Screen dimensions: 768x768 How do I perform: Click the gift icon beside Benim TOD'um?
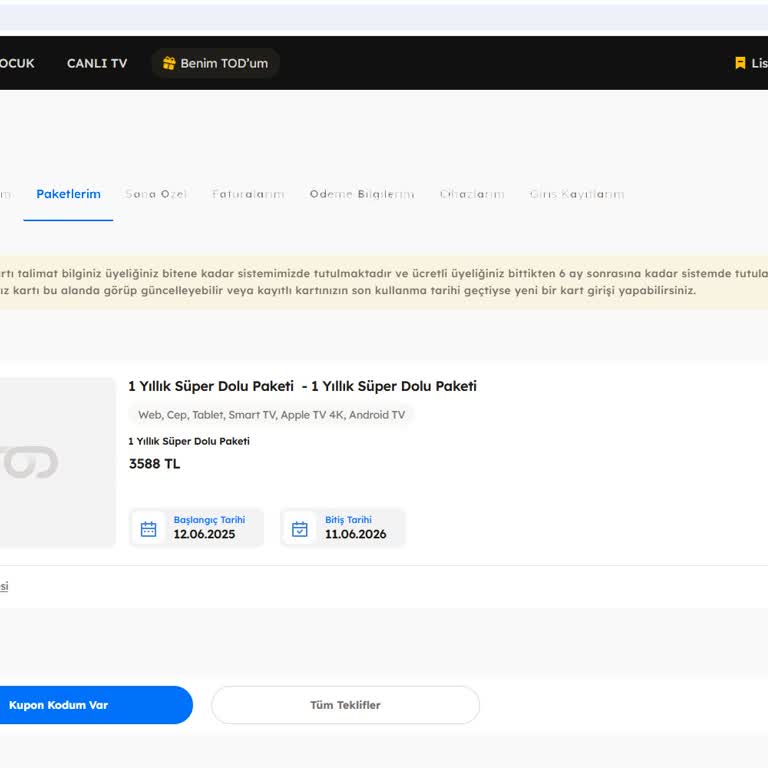click(x=169, y=63)
